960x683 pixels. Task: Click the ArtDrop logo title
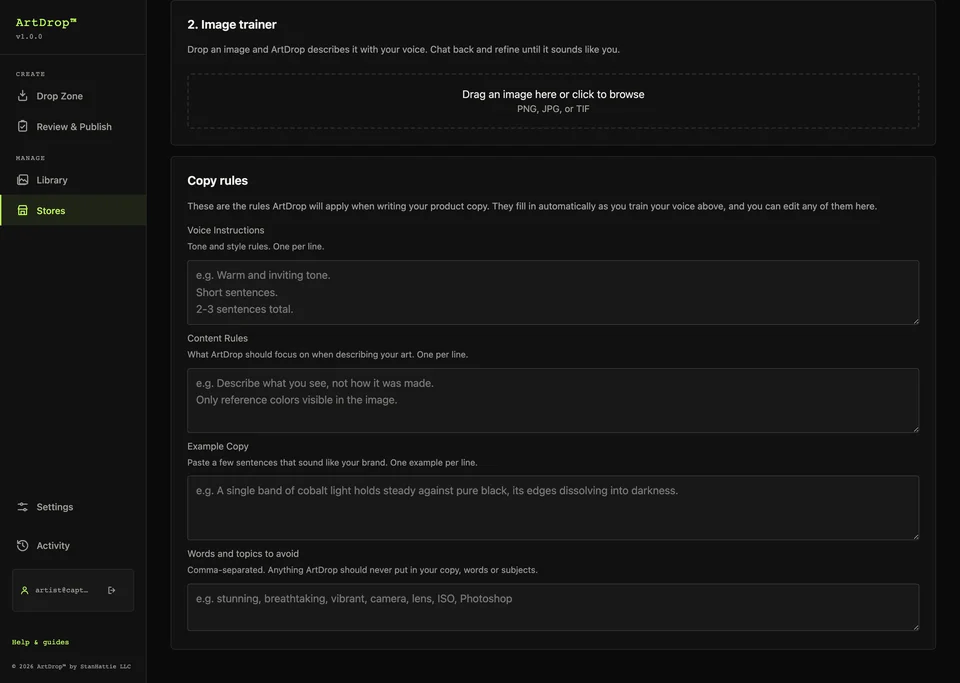pos(46,23)
